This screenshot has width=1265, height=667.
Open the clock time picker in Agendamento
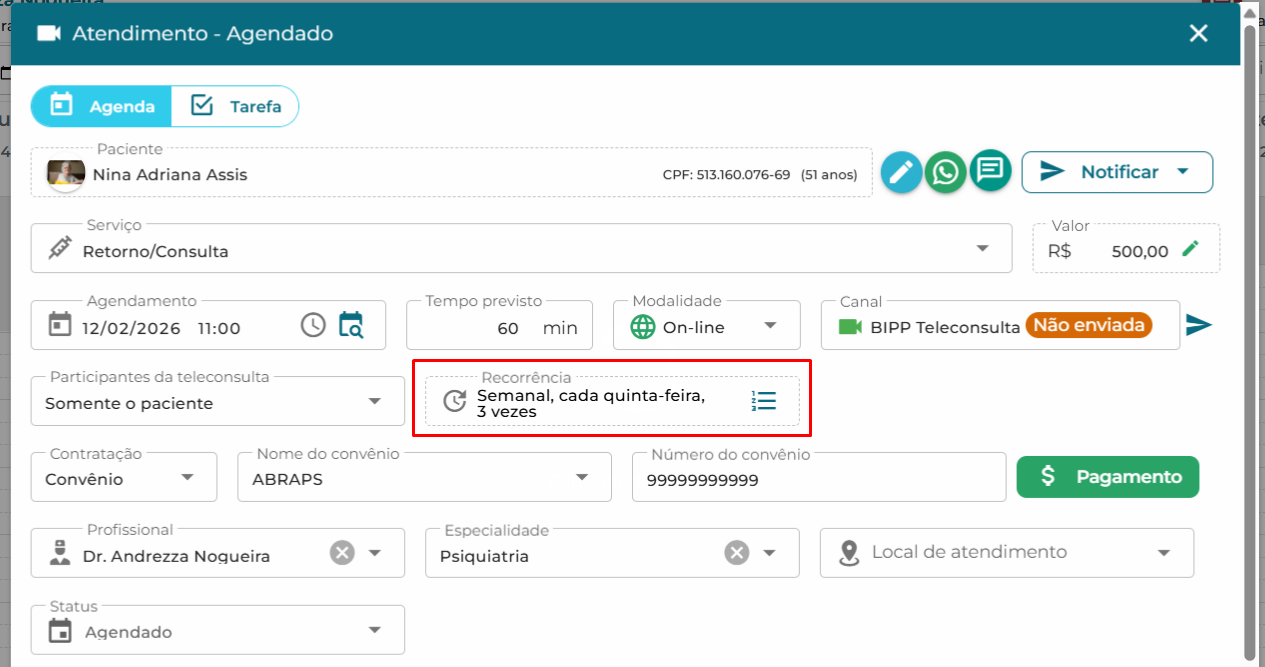click(x=313, y=325)
